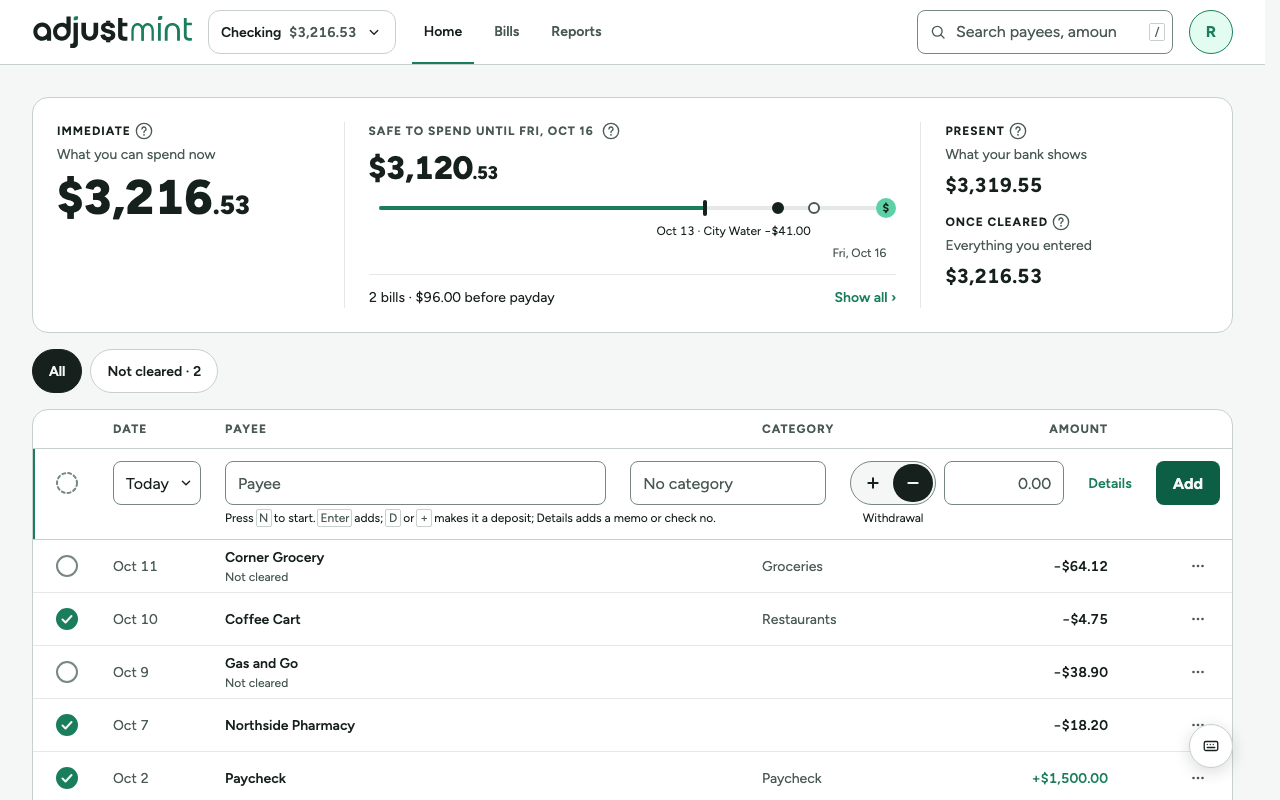Click the Add transaction button

pos(1188,483)
